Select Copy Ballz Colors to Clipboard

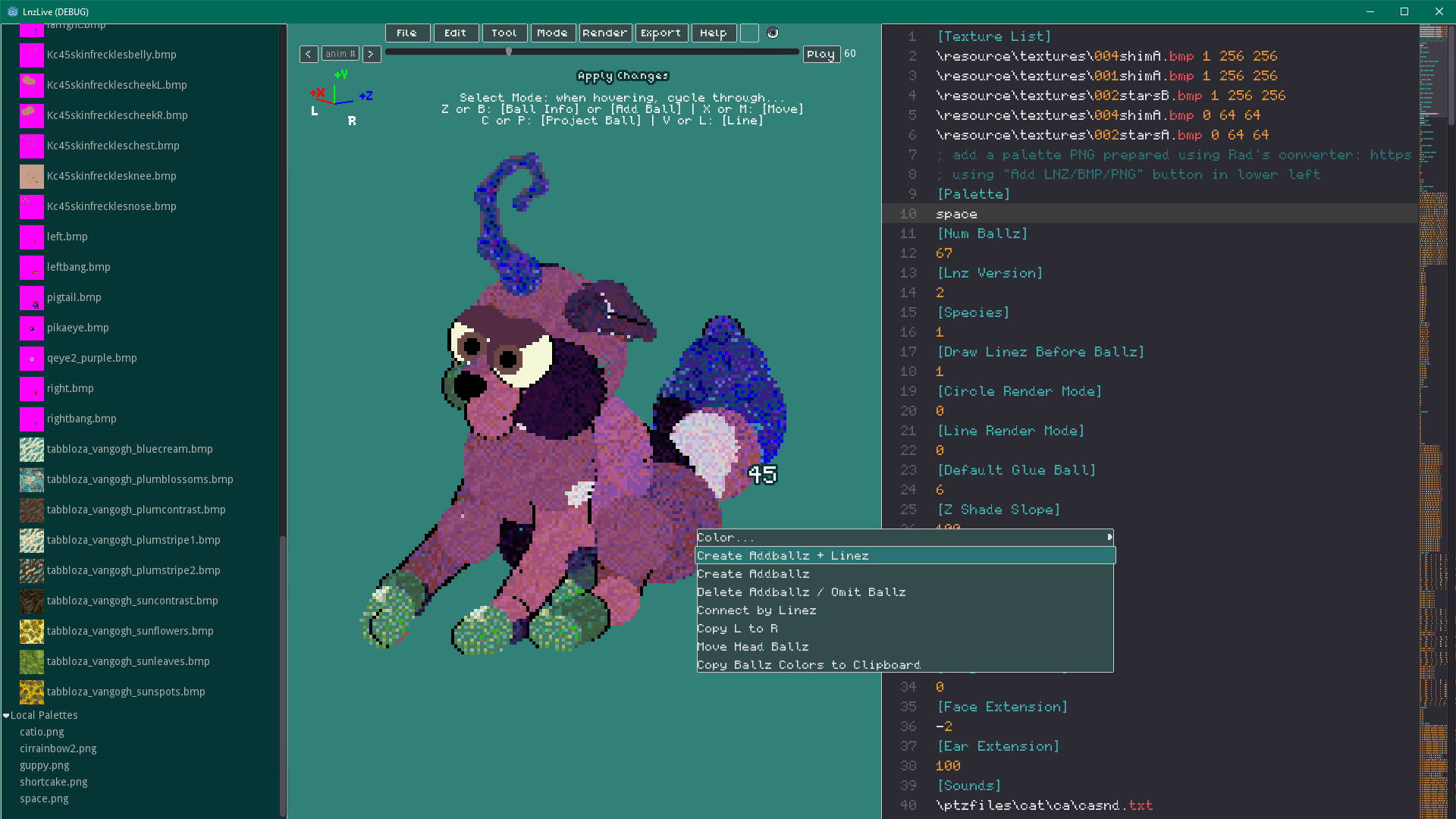point(808,665)
